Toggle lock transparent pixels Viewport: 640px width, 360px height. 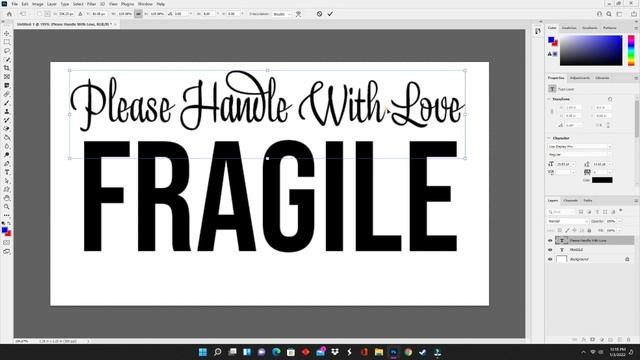pos(559,231)
